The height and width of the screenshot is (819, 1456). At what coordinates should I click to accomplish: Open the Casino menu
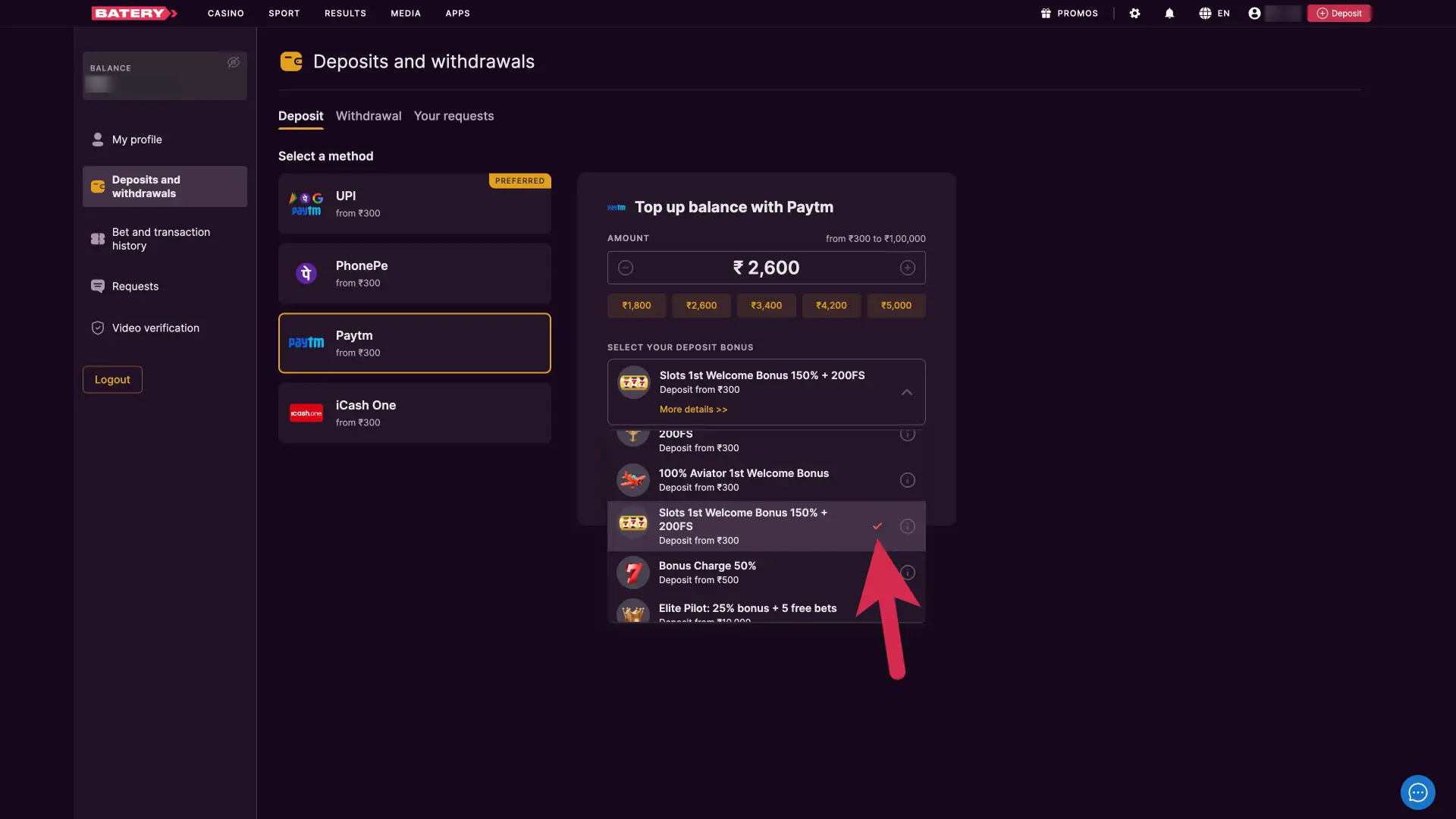coord(226,13)
